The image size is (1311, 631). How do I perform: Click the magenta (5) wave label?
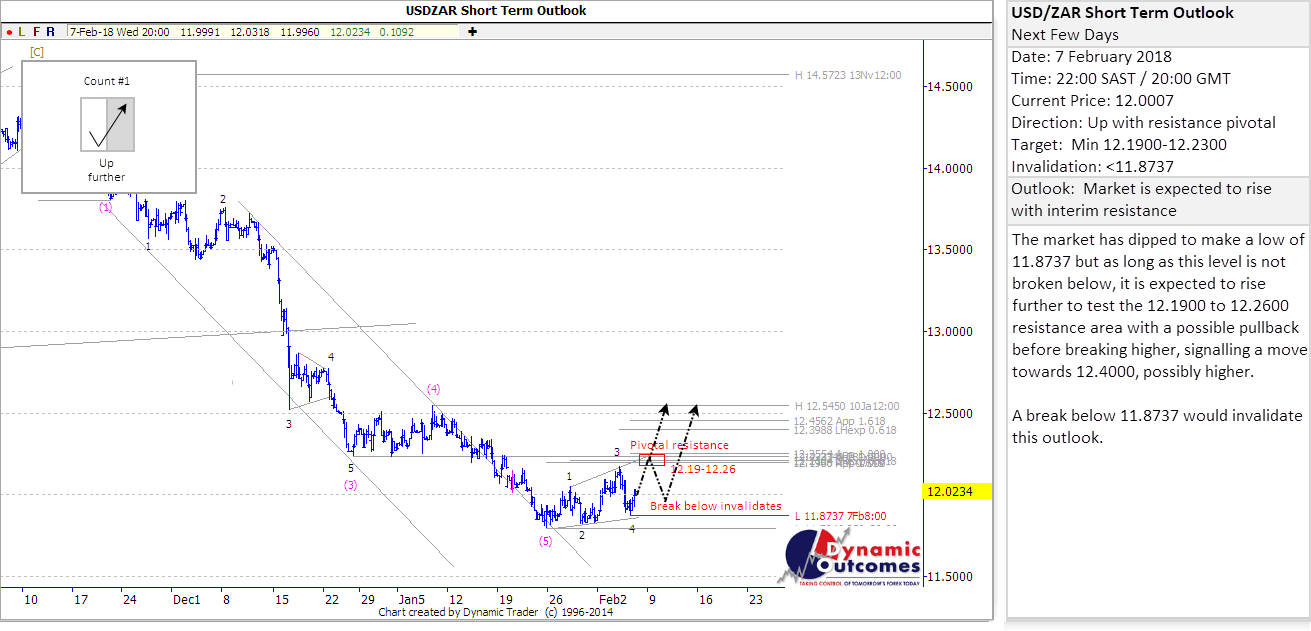[545, 541]
